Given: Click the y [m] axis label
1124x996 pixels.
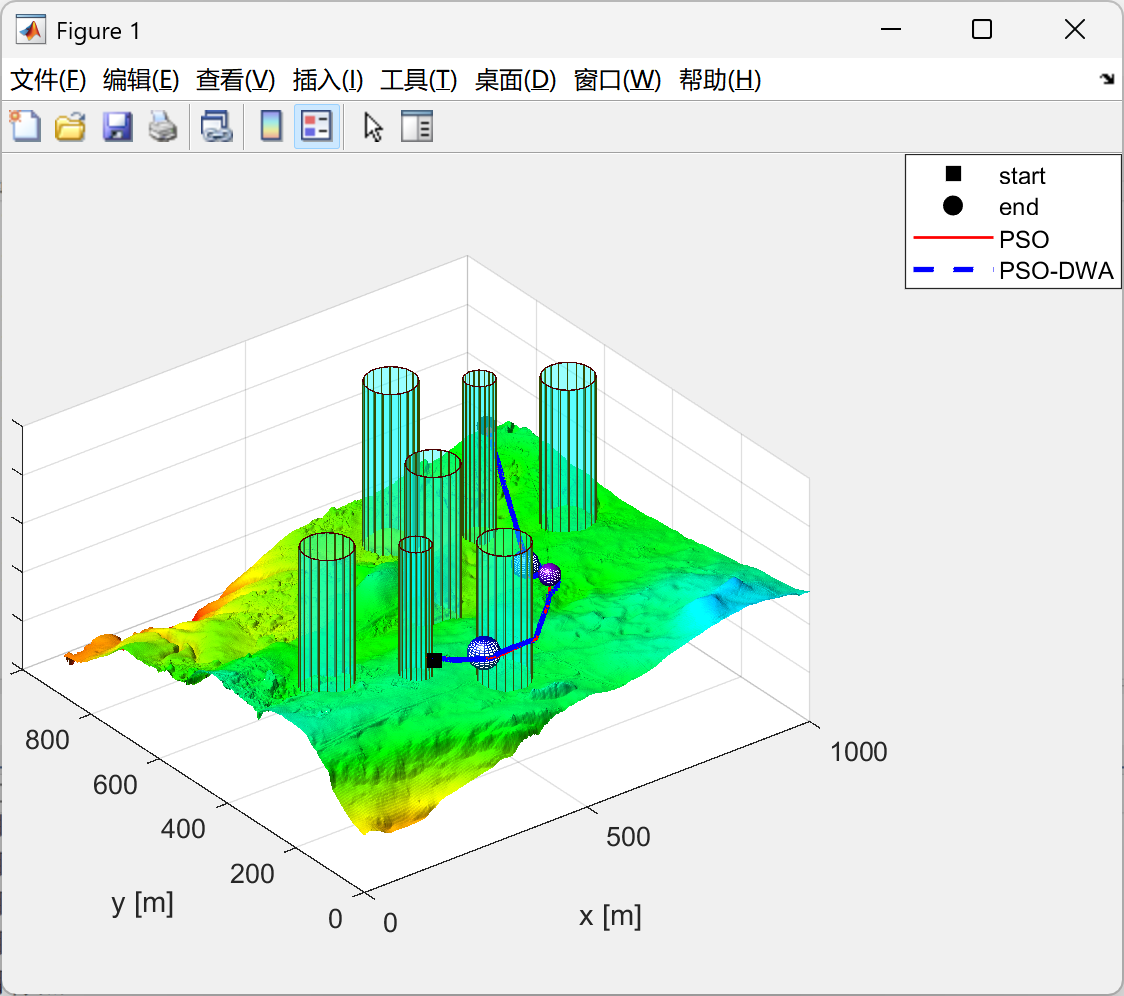Looking at the screenshot, I should coord(143,903).
